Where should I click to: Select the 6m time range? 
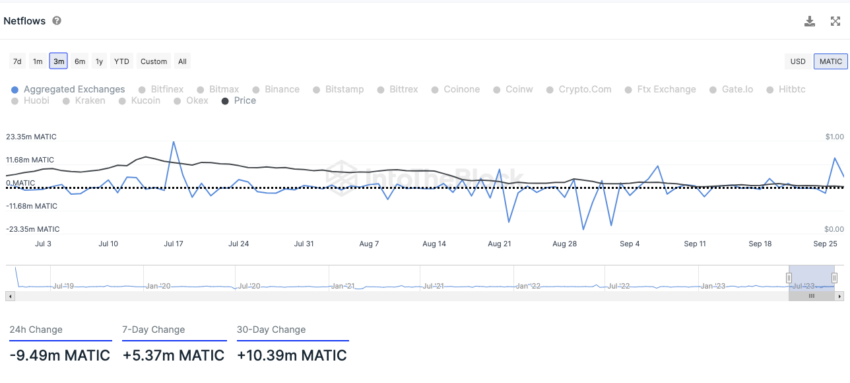pyautogui.click(x=80, y=61)
